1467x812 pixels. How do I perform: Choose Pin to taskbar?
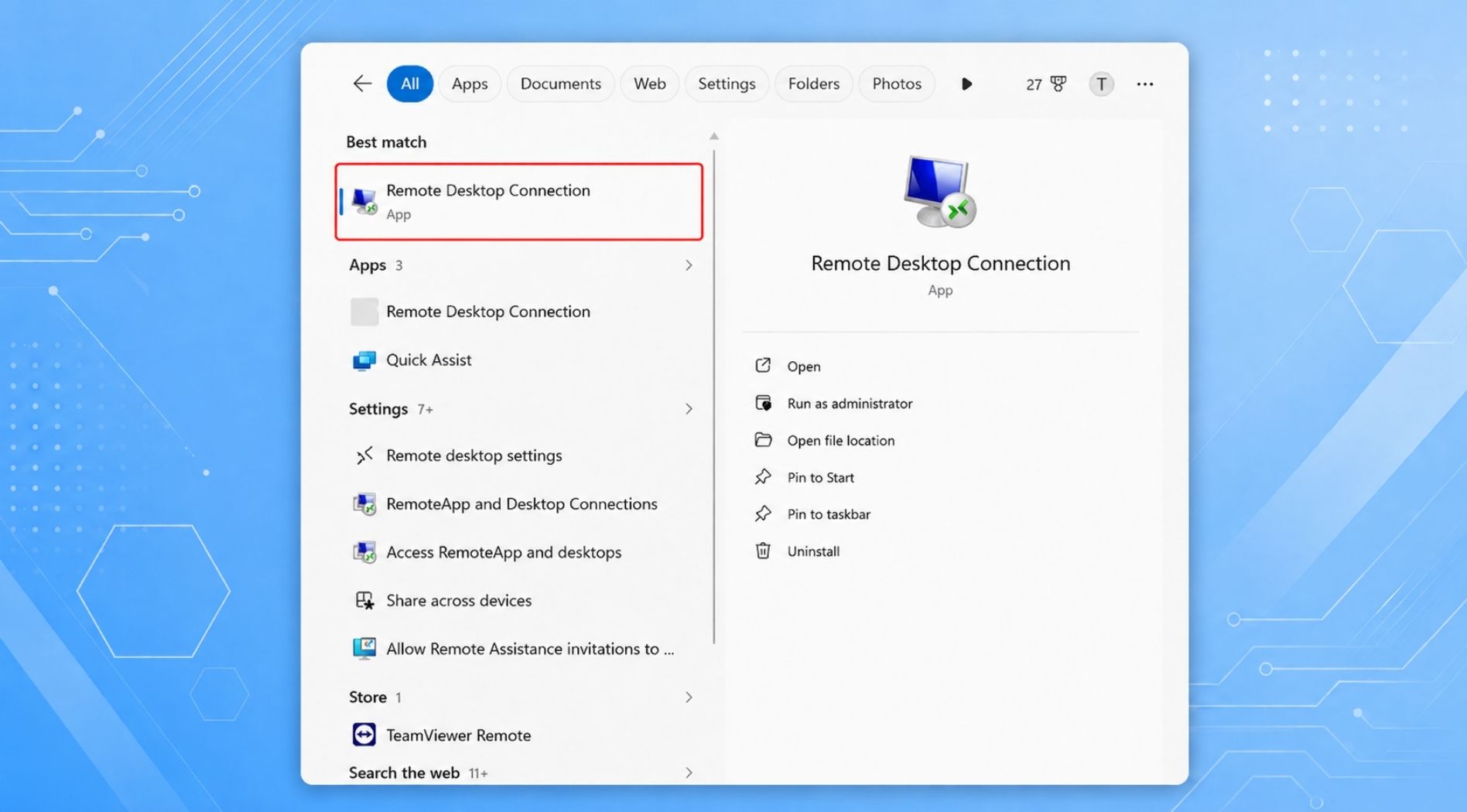(x=829, y=514)
